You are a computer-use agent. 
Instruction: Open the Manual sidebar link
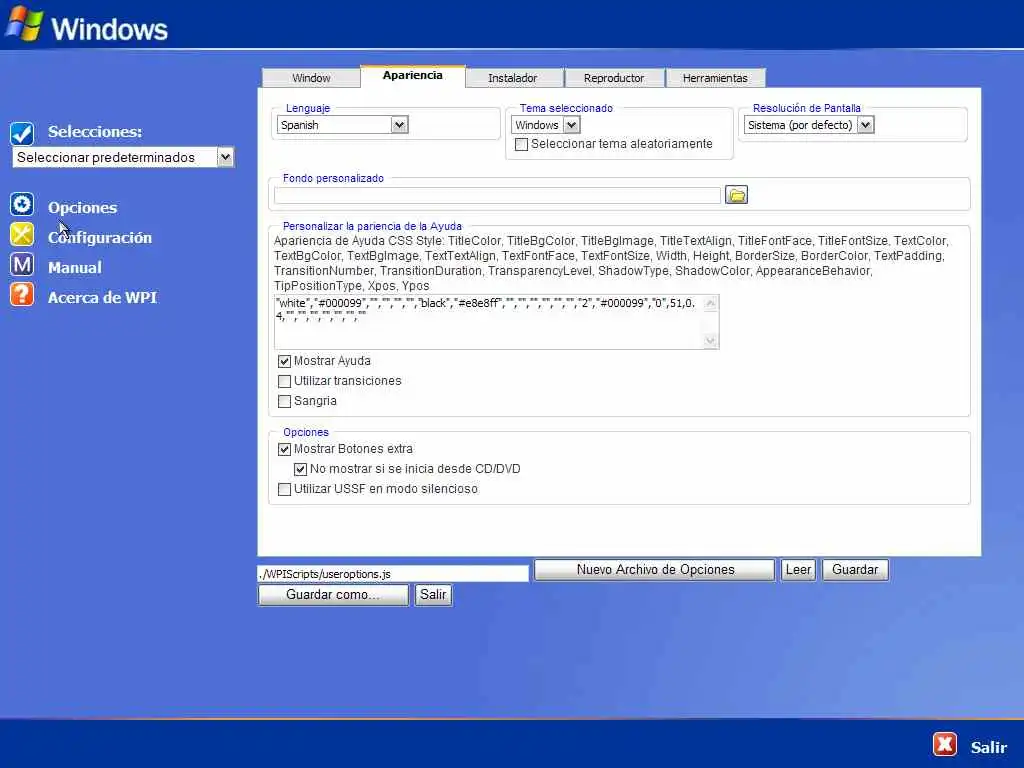click(x=74, y=268)
